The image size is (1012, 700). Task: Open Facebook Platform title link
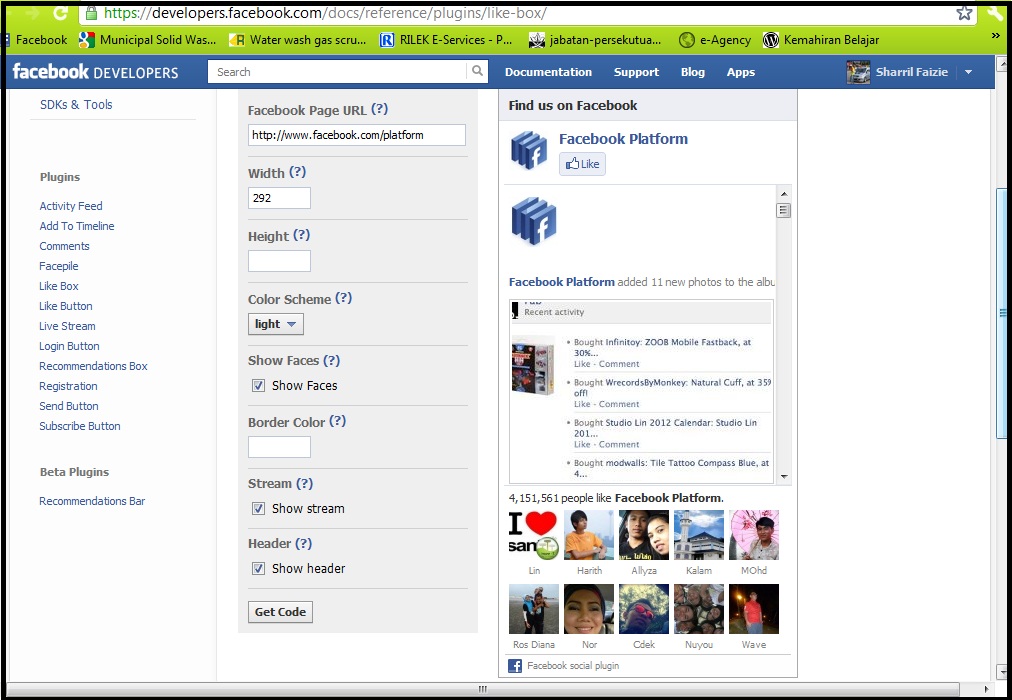coord(623,139)
